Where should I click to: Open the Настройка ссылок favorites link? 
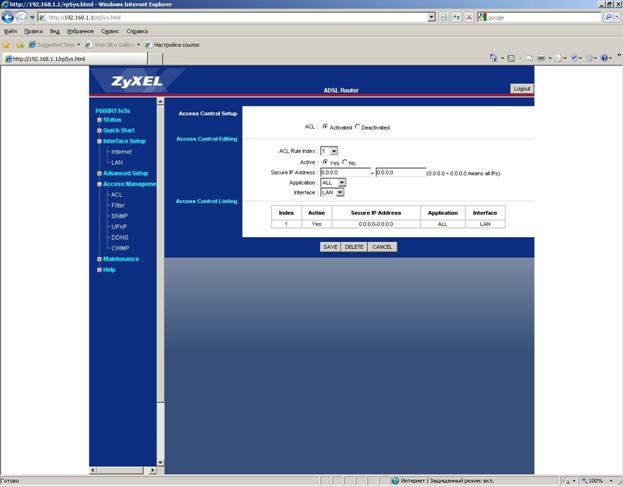(173, 45)
